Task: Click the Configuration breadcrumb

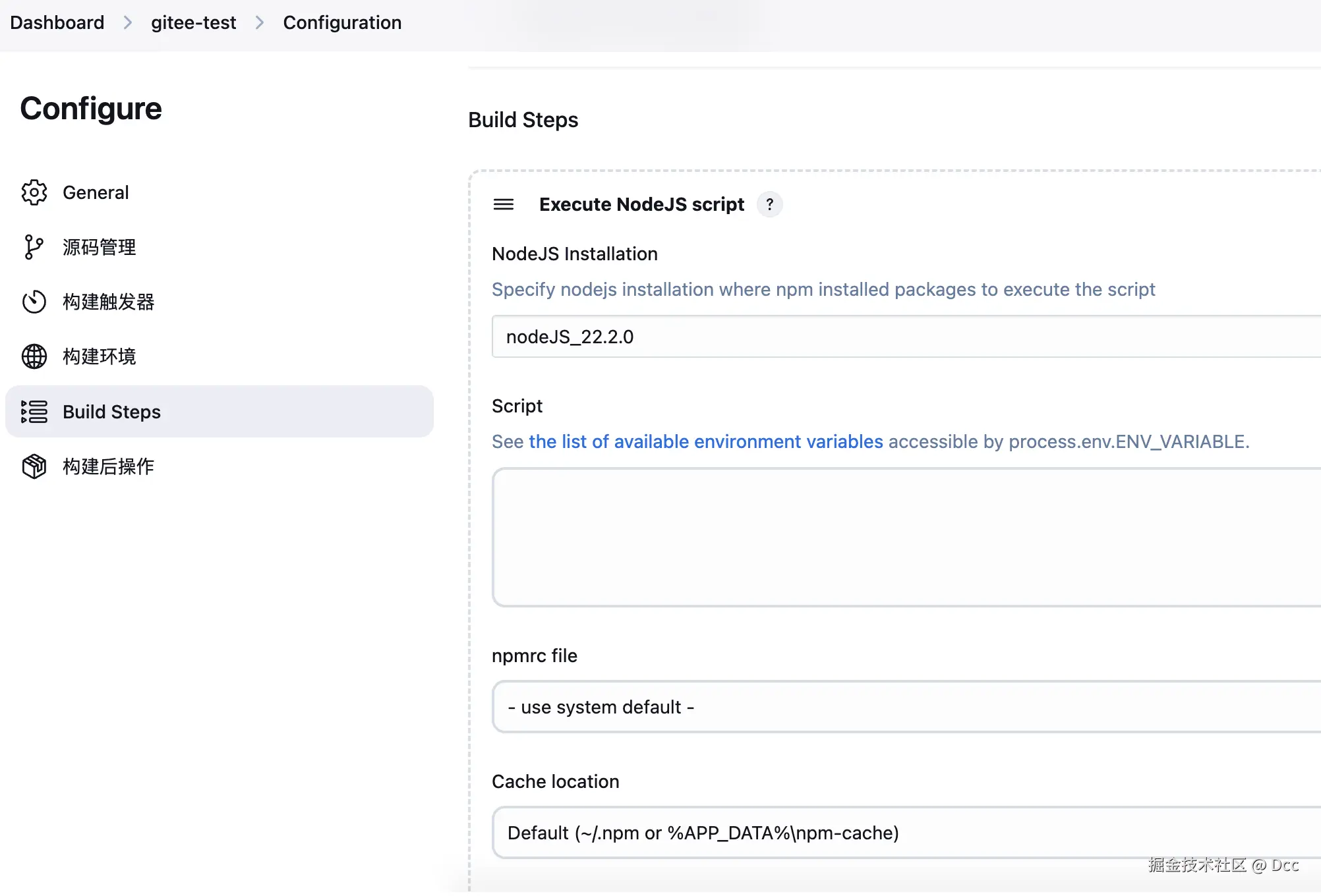Action: [x=342, y=22]
